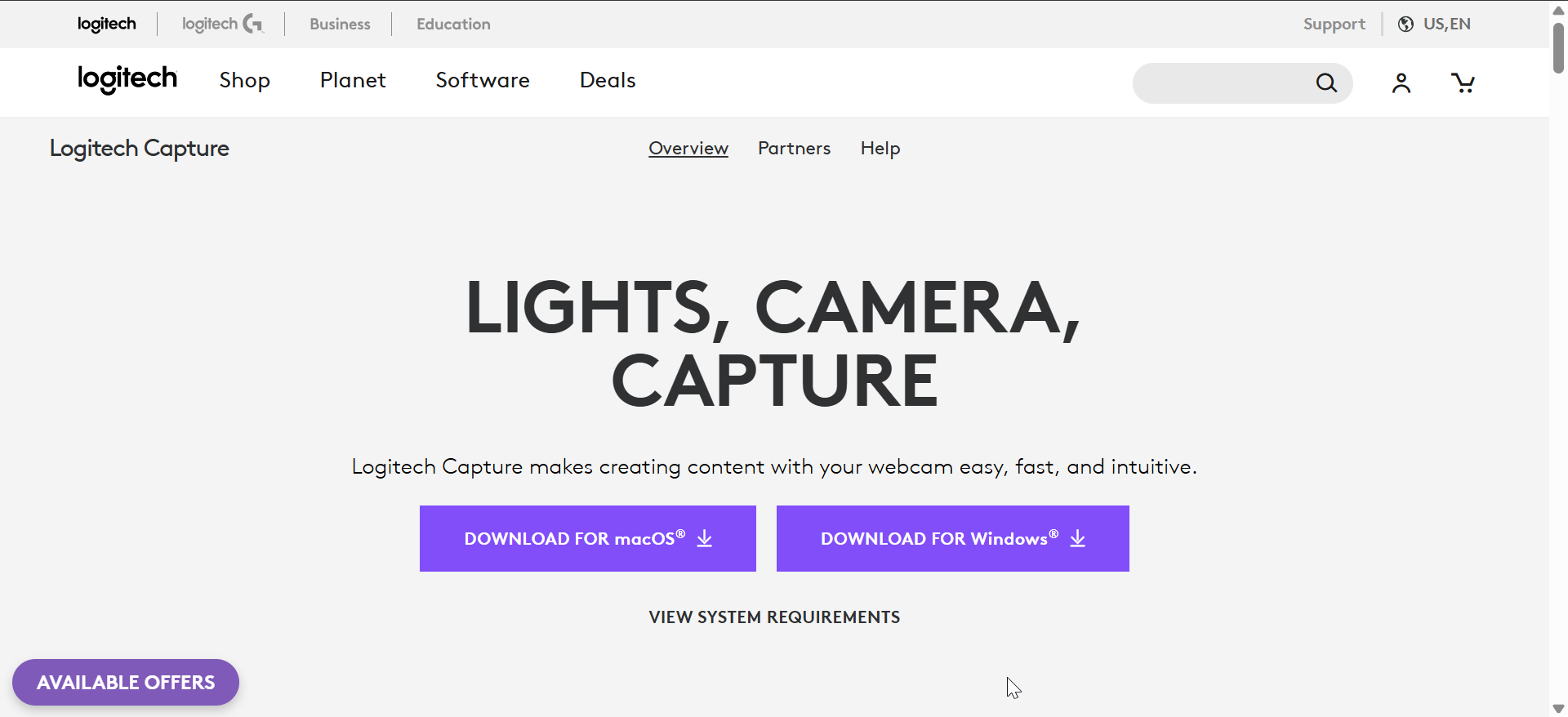Switch to the Help tab
The image size is (1568, 717).
[880, 148]
